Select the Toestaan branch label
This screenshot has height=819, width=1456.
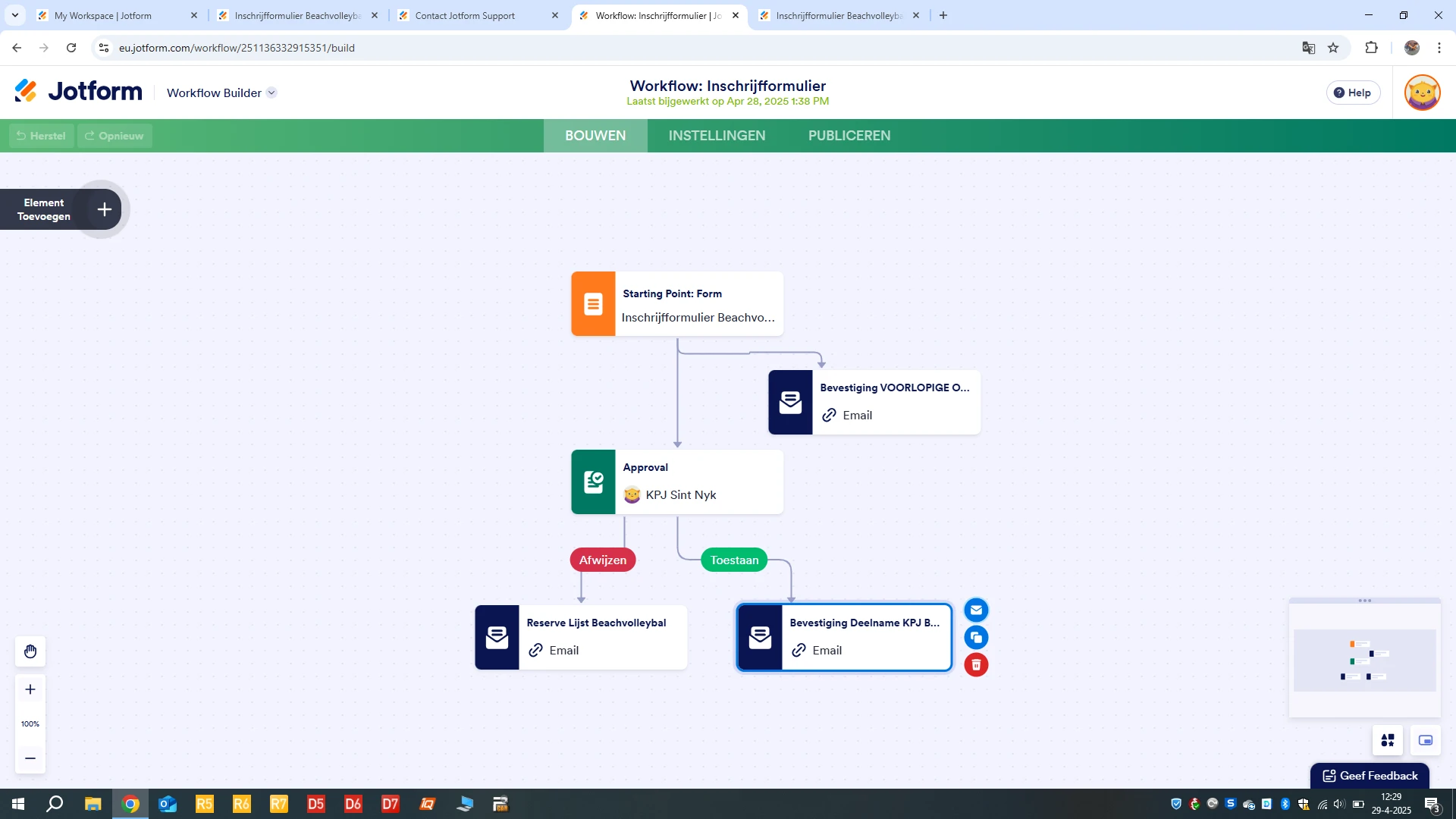coord(733,560)
